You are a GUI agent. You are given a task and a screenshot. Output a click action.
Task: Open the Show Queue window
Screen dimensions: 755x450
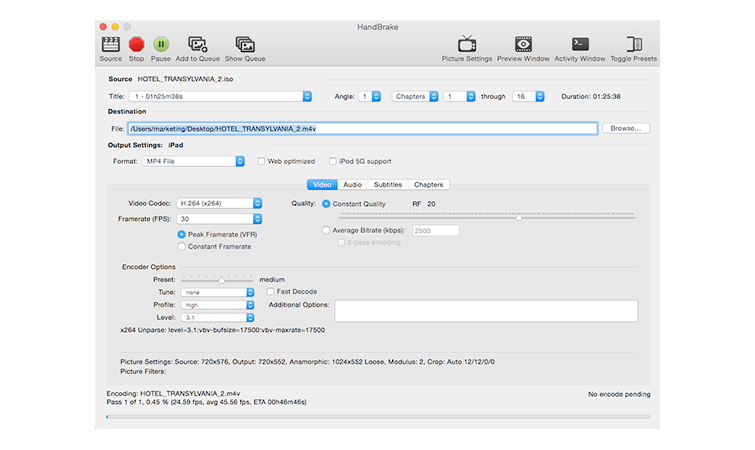click(245, 44)
